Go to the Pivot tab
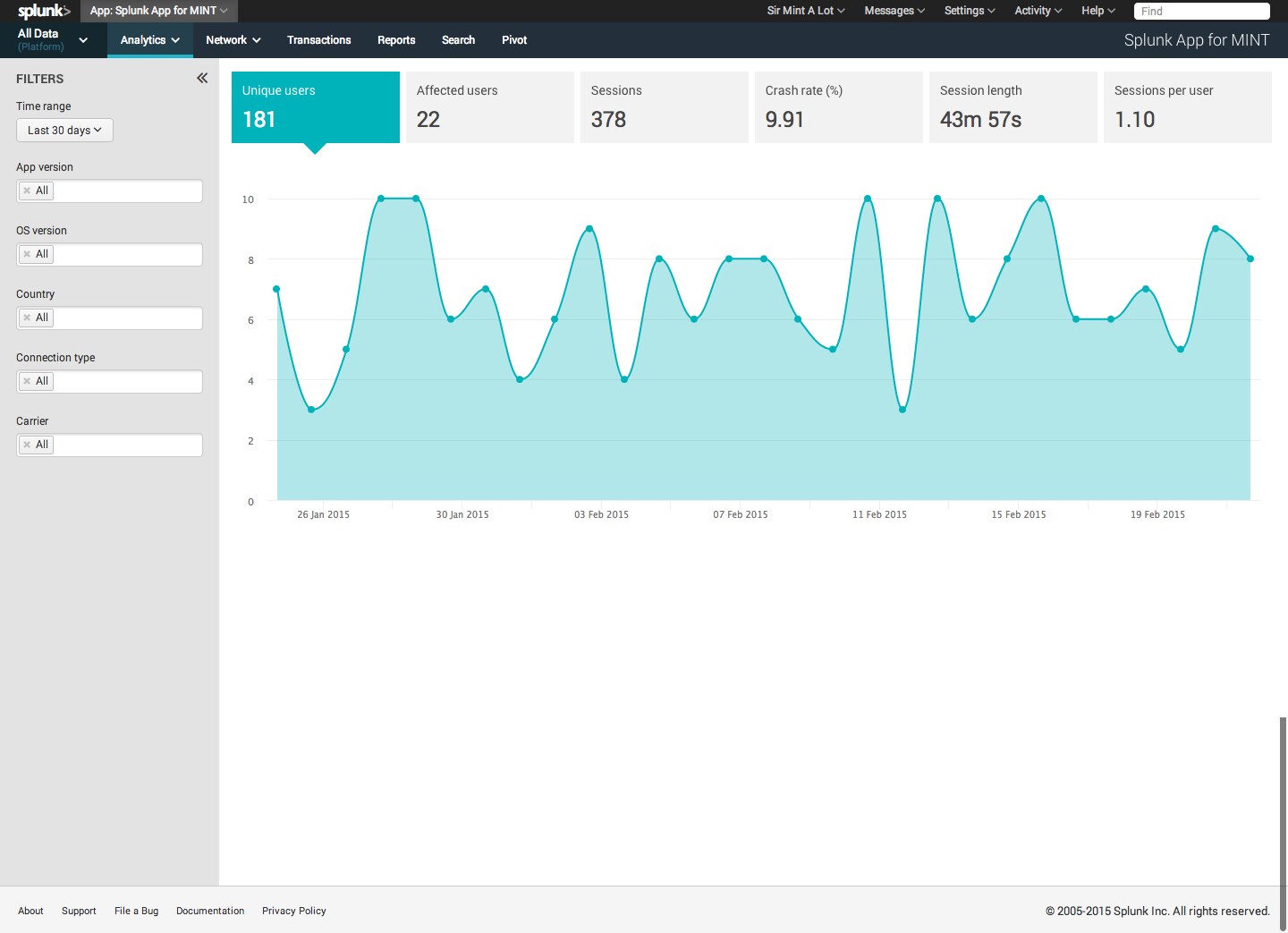 pyautogui.click(x=514, y=40)
